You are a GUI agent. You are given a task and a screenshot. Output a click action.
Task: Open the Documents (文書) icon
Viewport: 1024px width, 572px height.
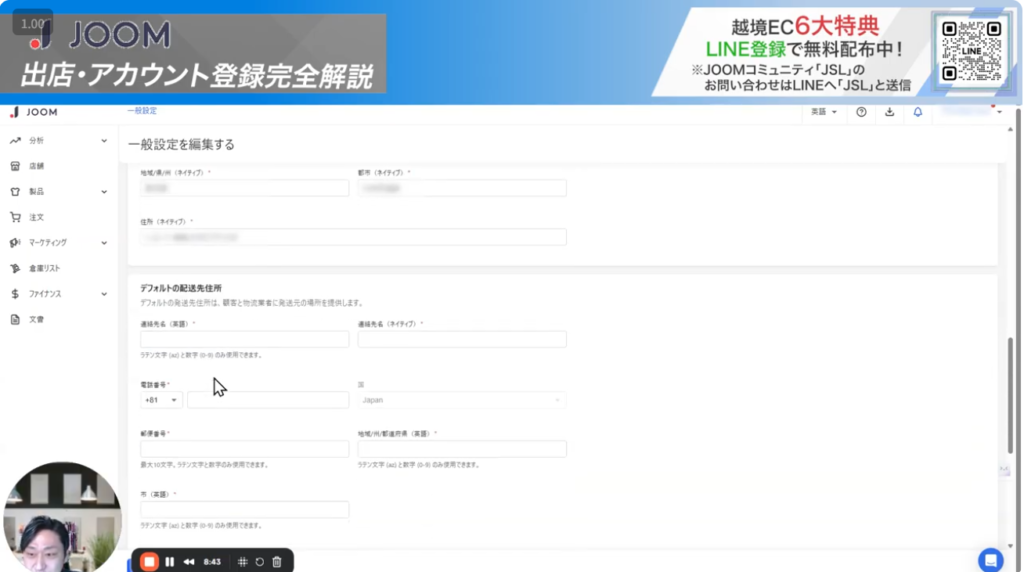coord(15,320)
